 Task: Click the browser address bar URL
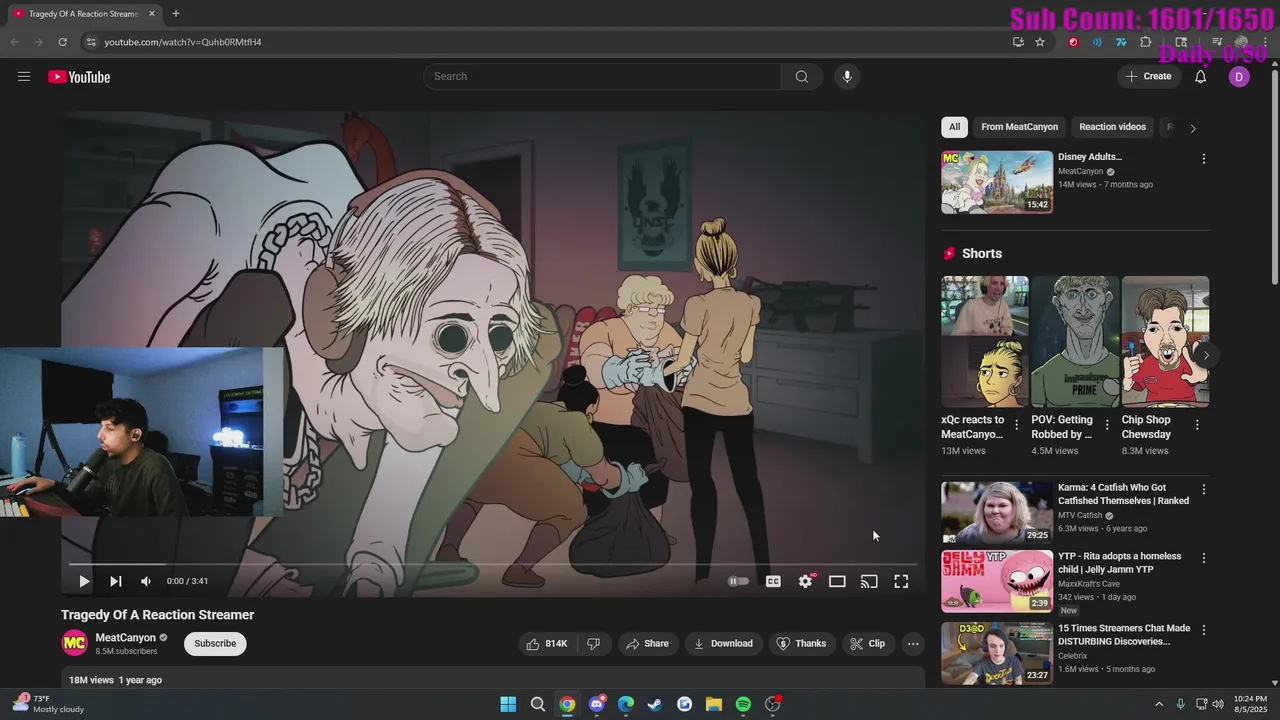183,42
